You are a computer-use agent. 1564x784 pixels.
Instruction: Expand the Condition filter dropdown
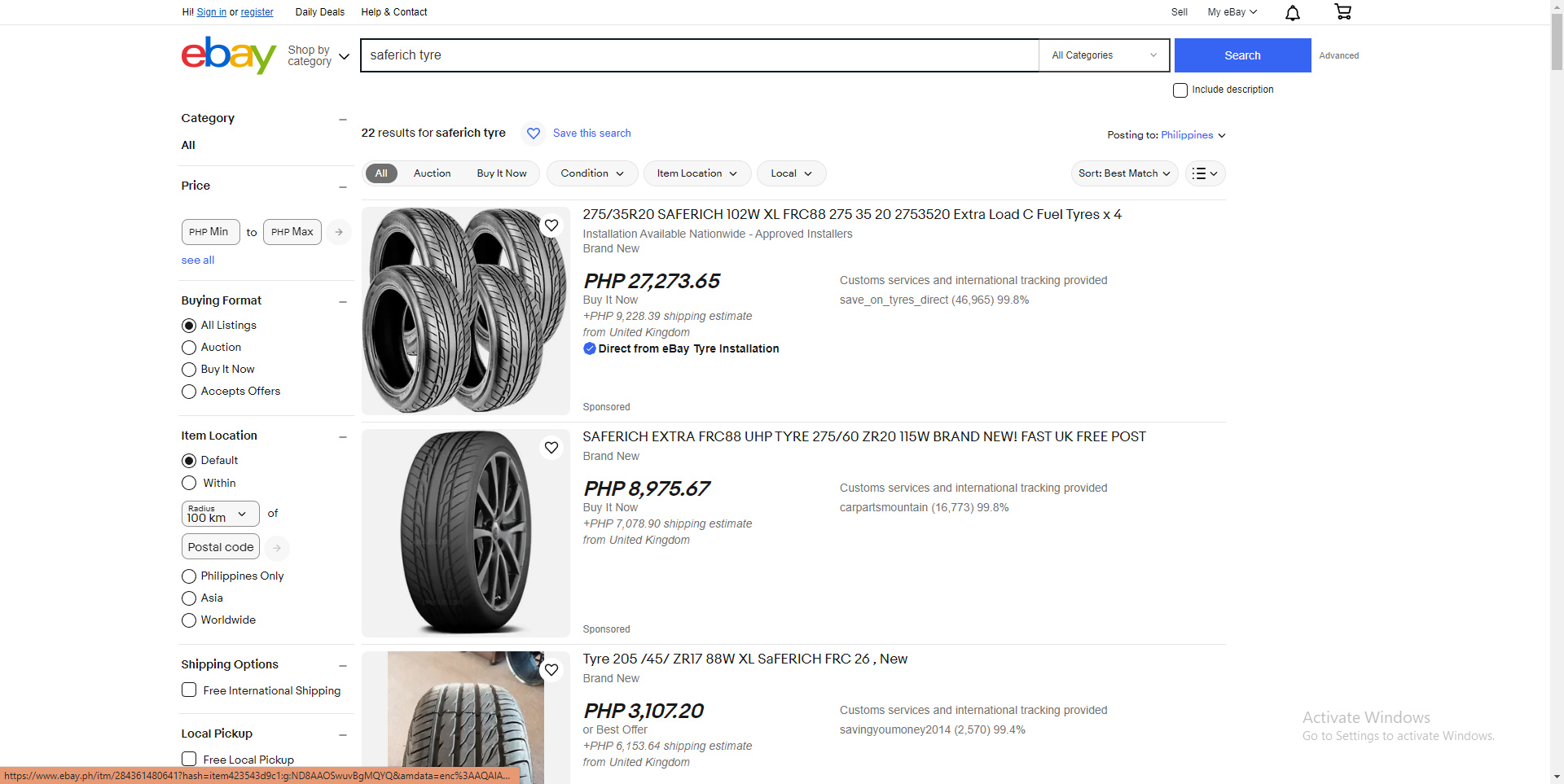click(592, 173)
